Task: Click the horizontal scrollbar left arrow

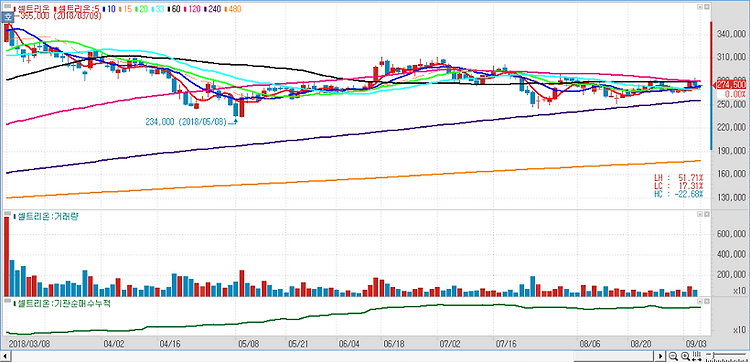Action: [6, 356]
